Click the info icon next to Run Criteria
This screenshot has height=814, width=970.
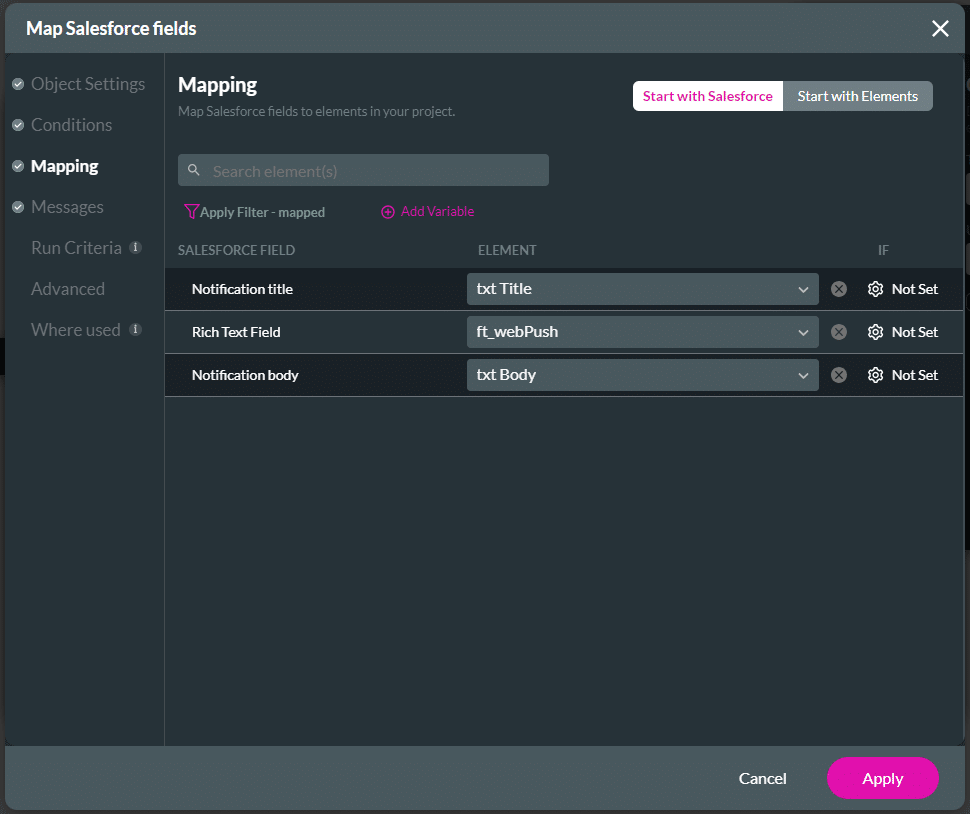pyautogui.click(x=136, y=248)
